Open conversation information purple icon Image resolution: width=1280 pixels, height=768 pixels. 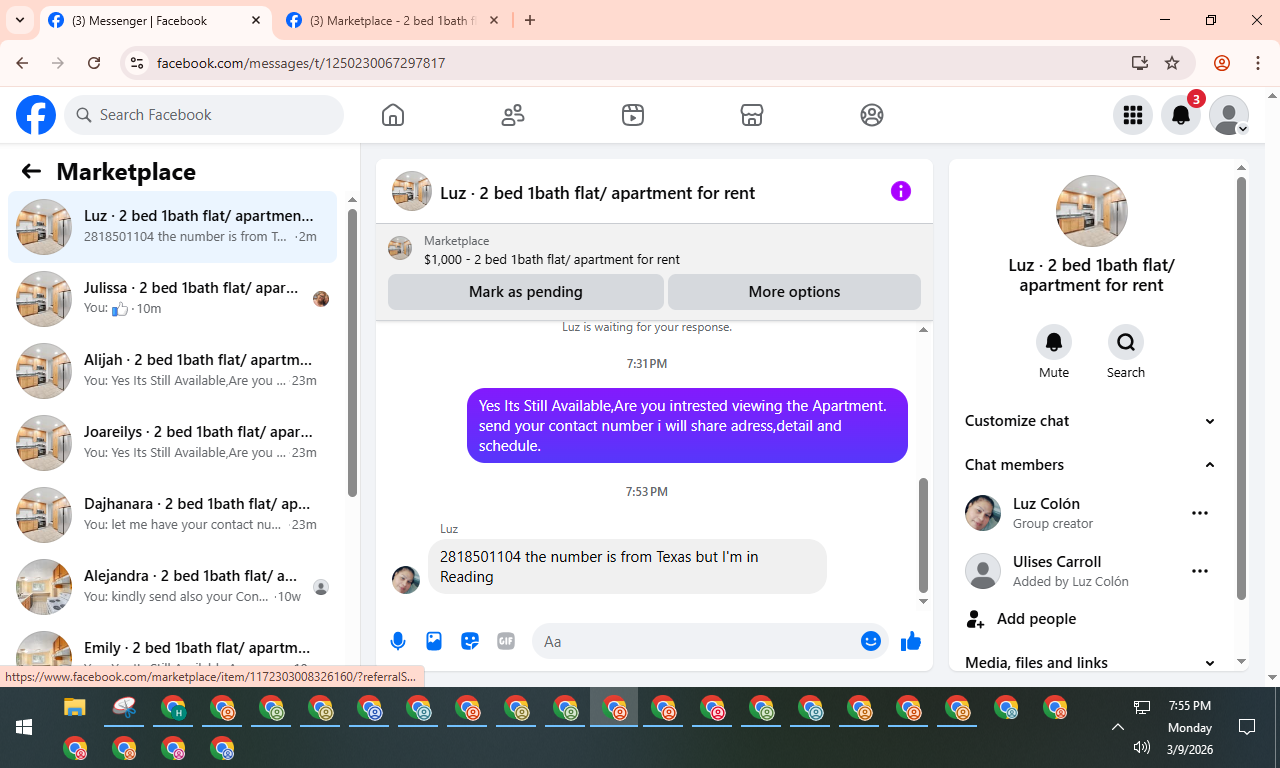pos(901,191)
